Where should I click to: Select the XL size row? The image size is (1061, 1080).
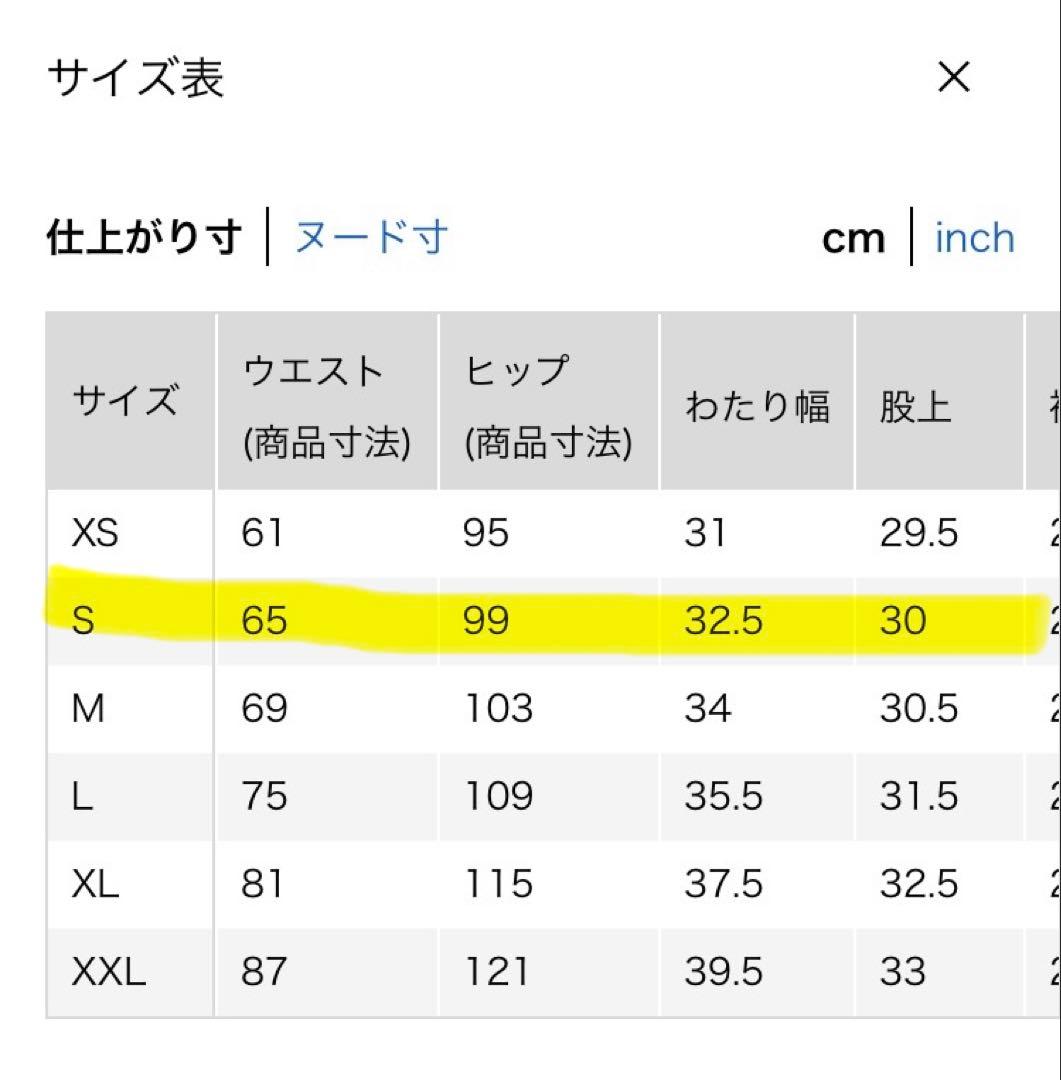pos(553,884)
